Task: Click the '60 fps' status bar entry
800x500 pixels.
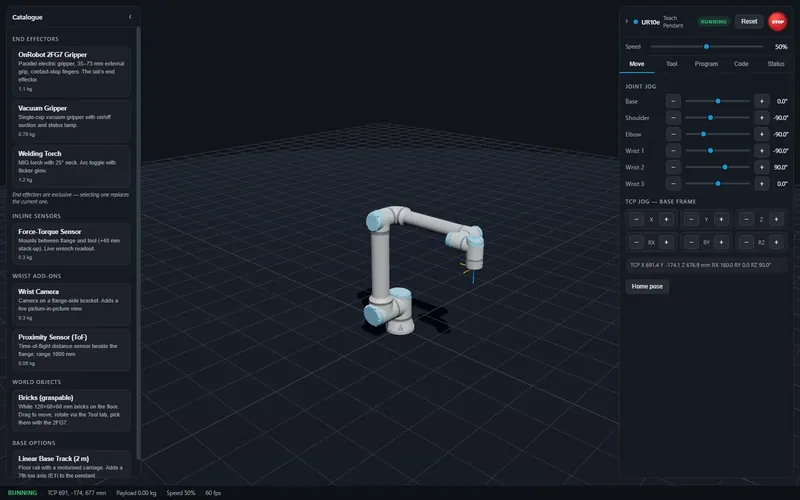Action: [213, 493]
